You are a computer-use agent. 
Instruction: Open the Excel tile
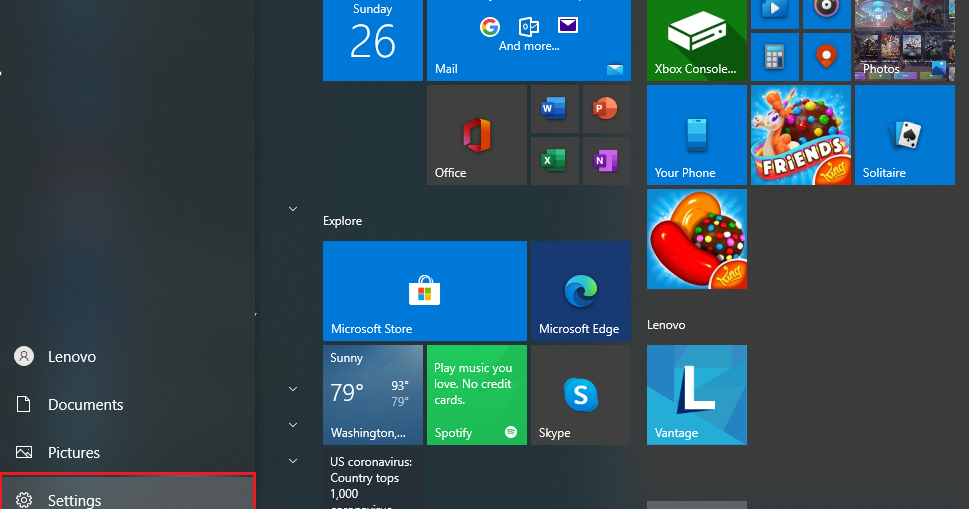coord(554,161)
